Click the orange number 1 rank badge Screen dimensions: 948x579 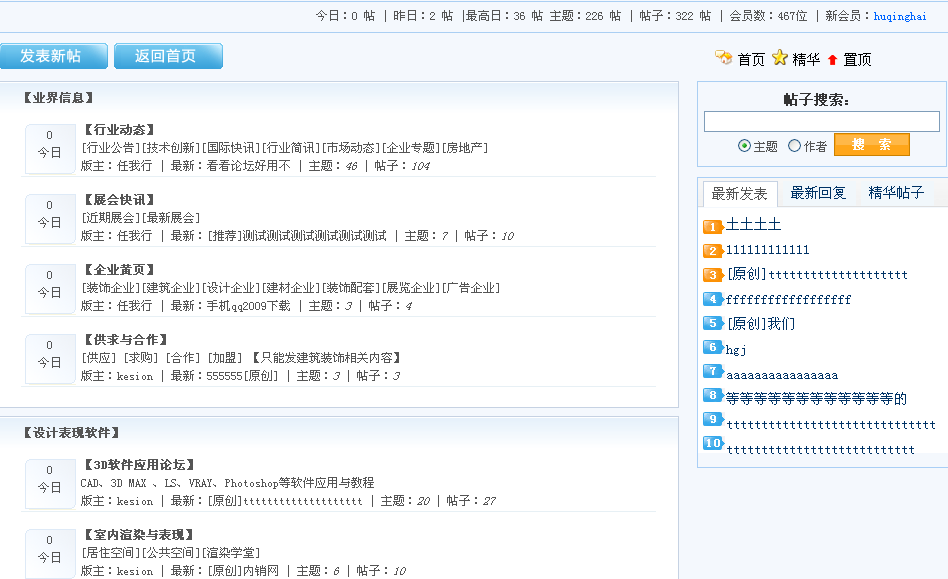(x=713, y=227)
